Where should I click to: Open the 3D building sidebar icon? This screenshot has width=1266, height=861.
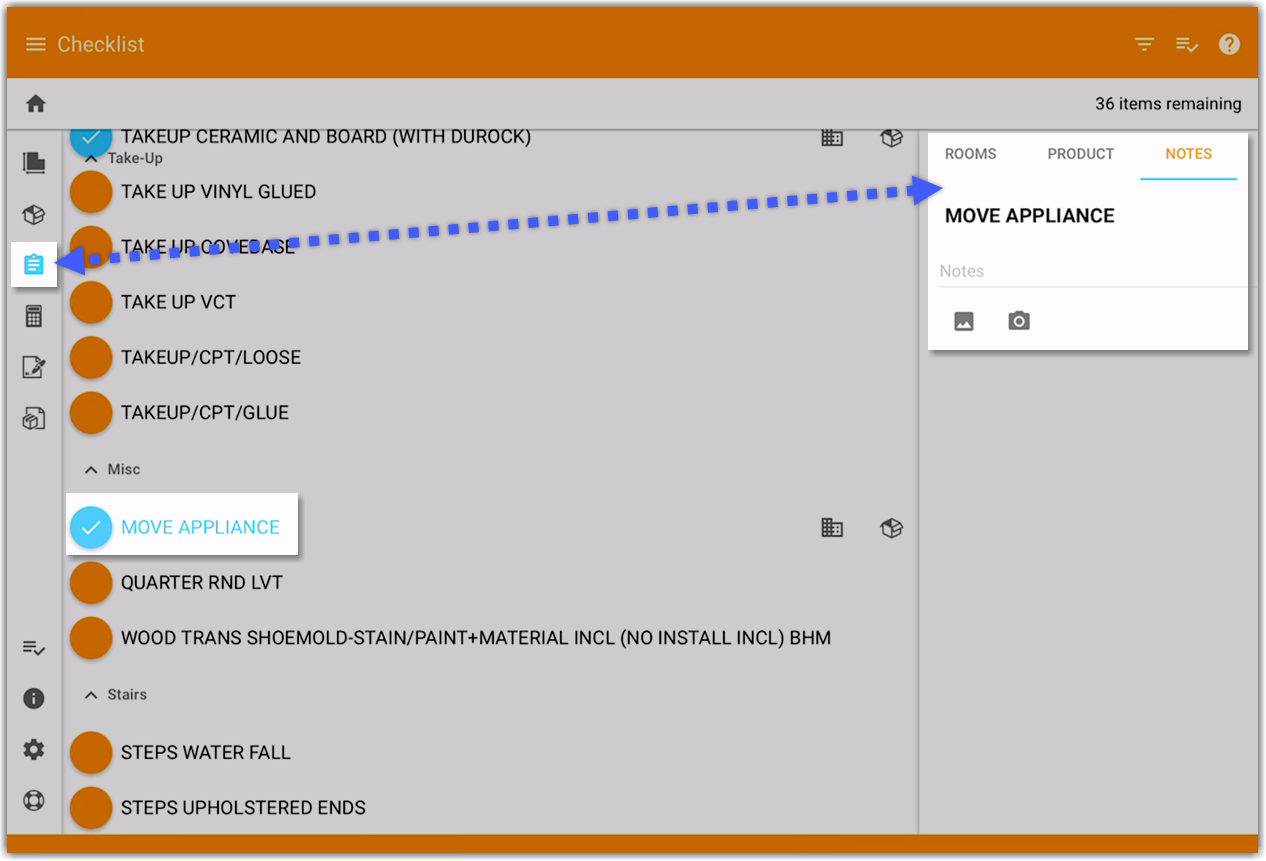pos(34,418)
